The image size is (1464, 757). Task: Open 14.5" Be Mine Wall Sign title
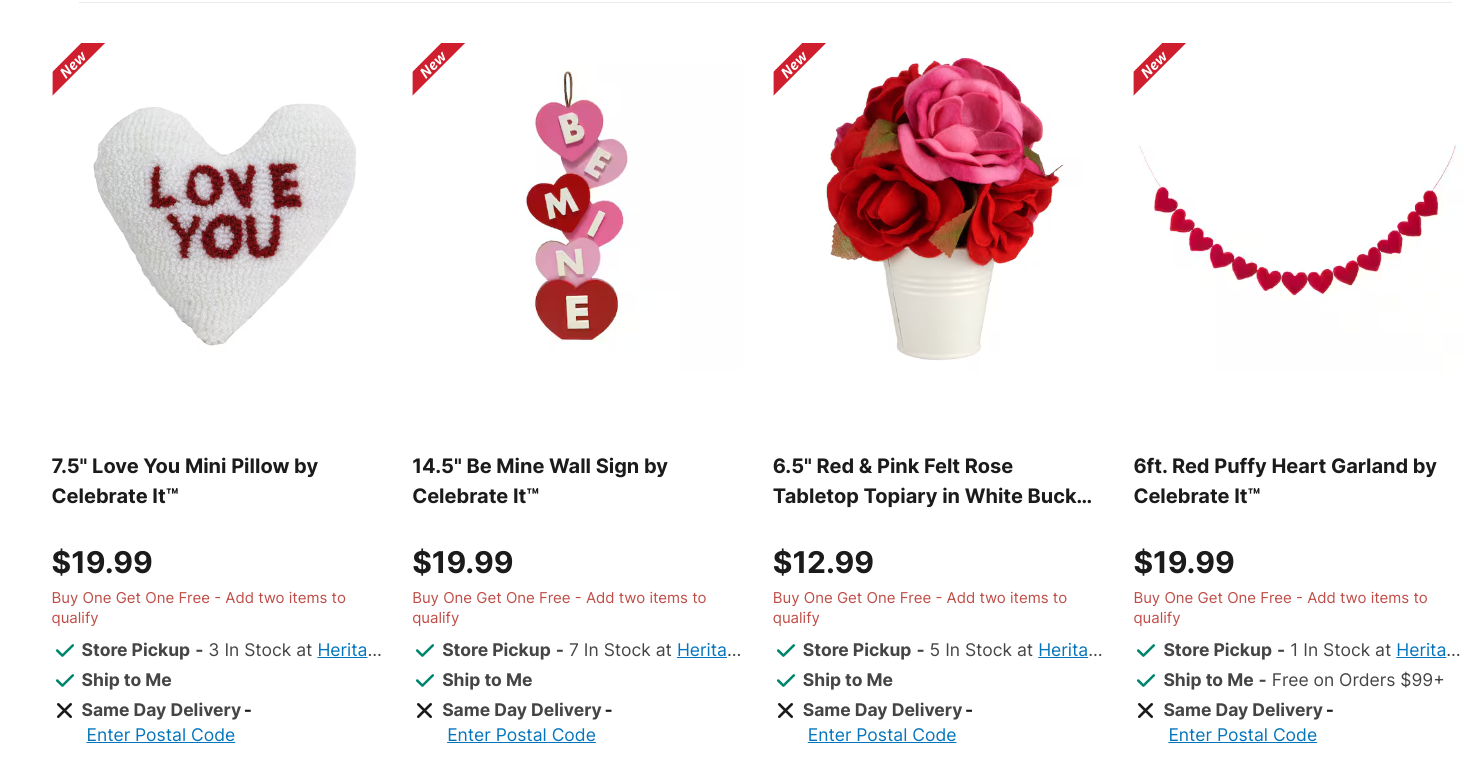[x=540, y=481]
